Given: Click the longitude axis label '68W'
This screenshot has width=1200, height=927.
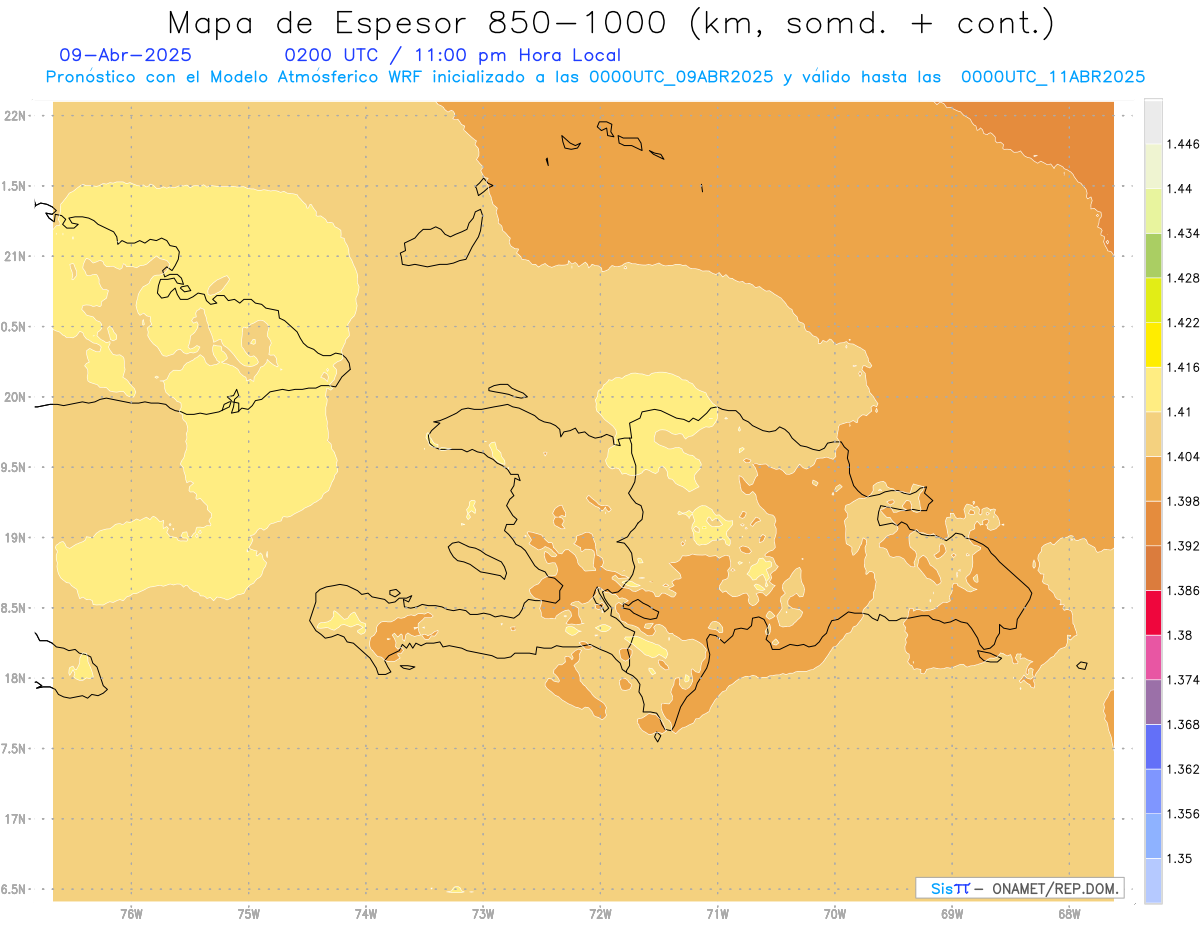Looking at the screenshot, I should pyautogui.click(x=1069, y=913).
